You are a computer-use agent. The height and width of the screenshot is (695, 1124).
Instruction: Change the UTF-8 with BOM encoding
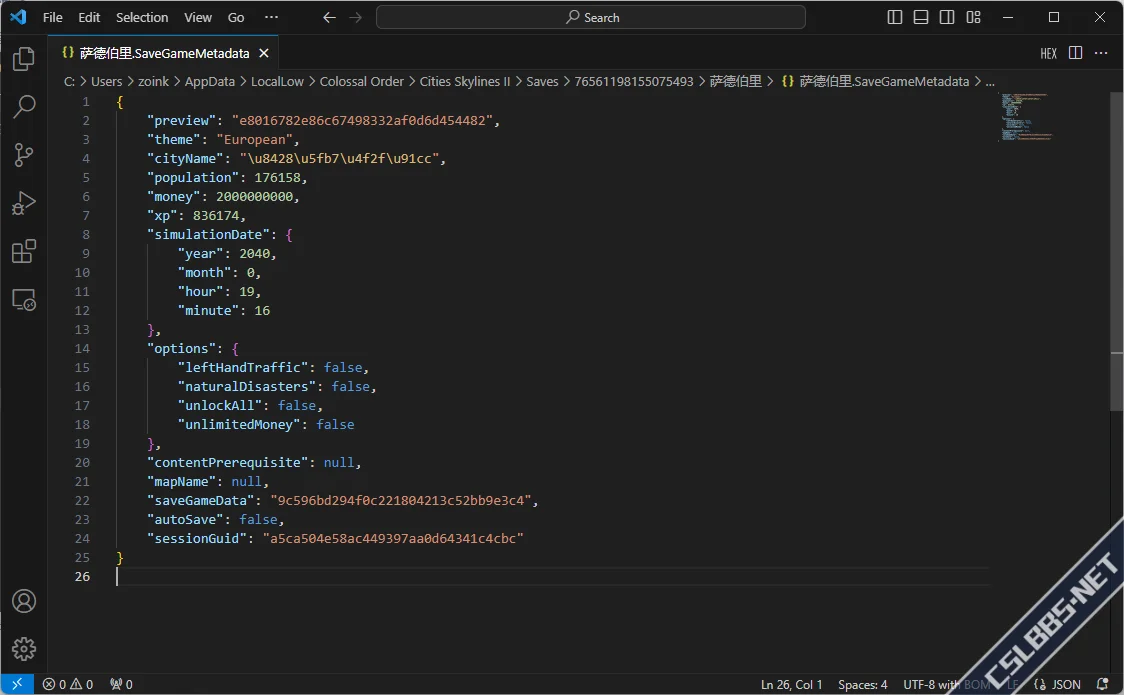[946, 685]
